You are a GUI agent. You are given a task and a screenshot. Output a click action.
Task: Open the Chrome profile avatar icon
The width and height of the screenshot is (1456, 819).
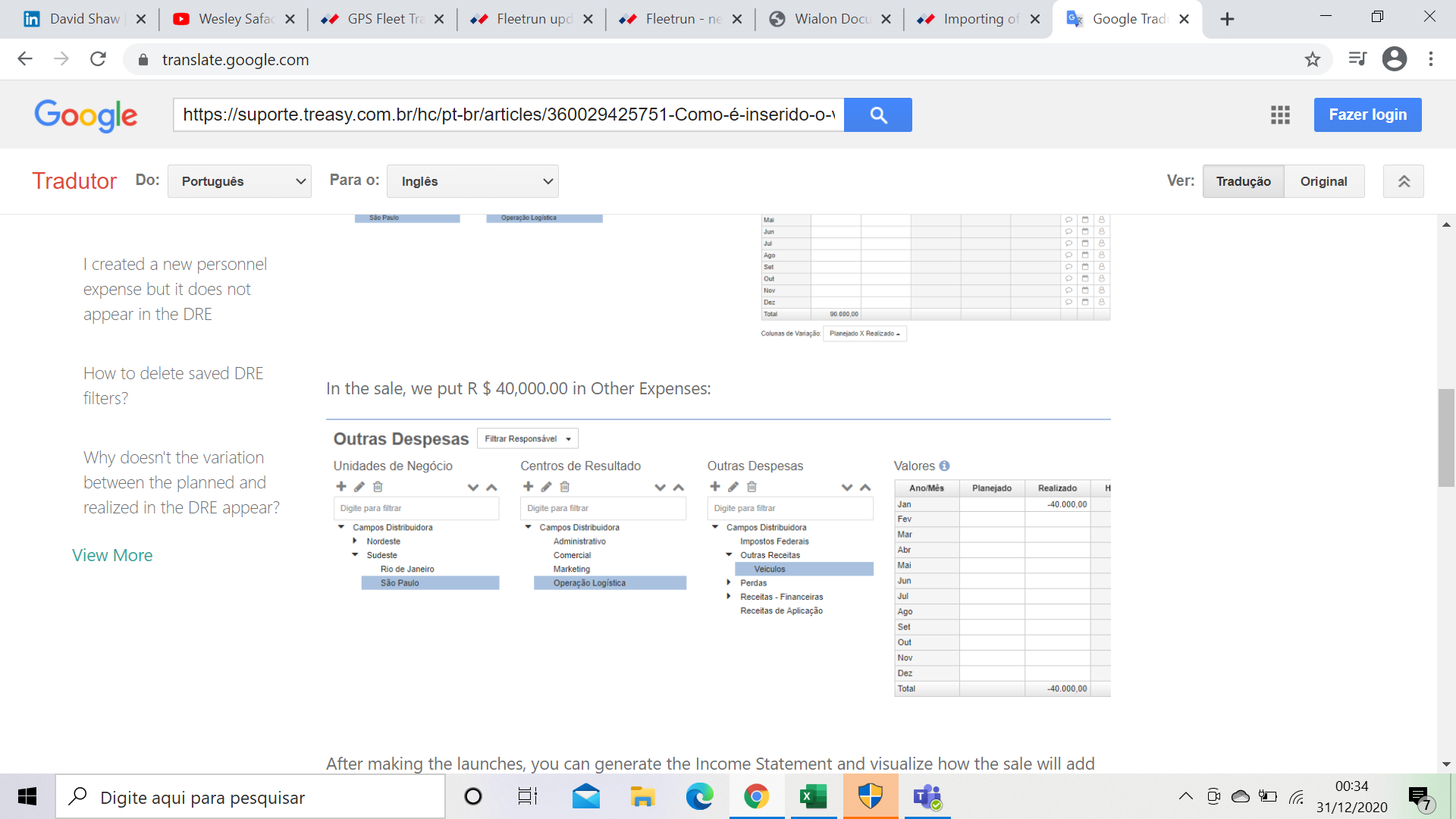click(1394, 59)
